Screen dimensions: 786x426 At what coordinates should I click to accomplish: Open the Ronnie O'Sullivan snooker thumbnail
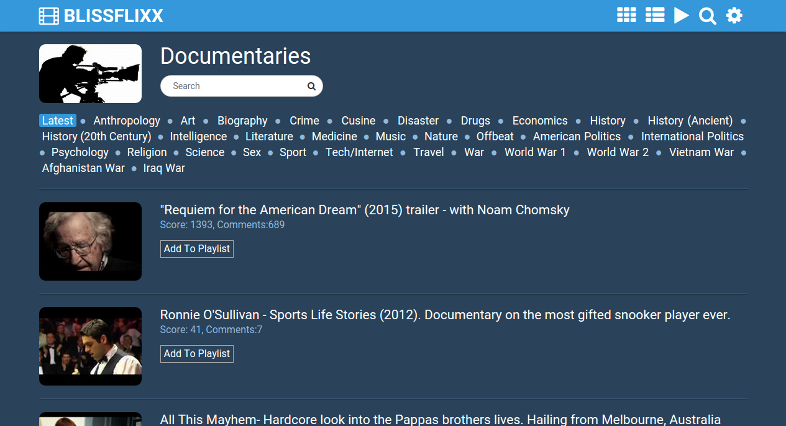coord(90,346)
